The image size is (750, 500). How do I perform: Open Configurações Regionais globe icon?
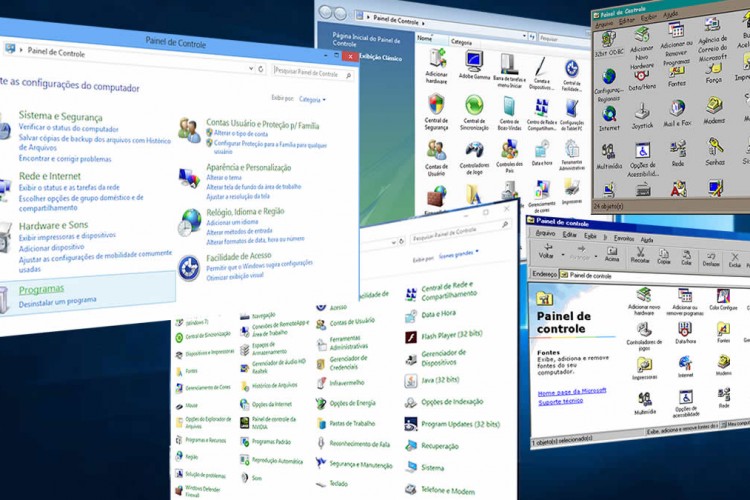(x=608, y=86)
